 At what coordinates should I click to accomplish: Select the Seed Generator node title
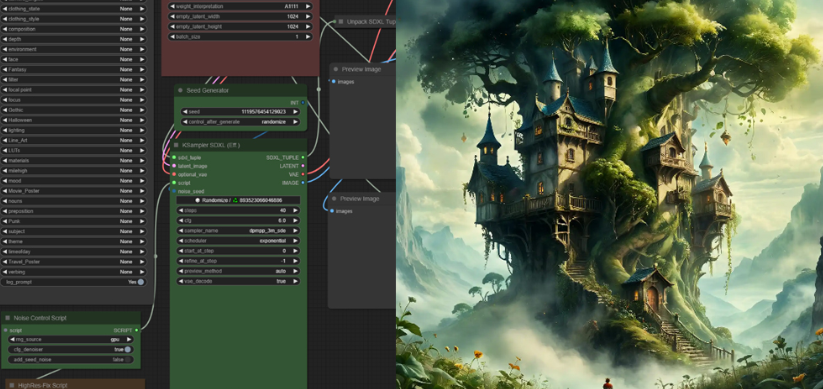point(207,90)
